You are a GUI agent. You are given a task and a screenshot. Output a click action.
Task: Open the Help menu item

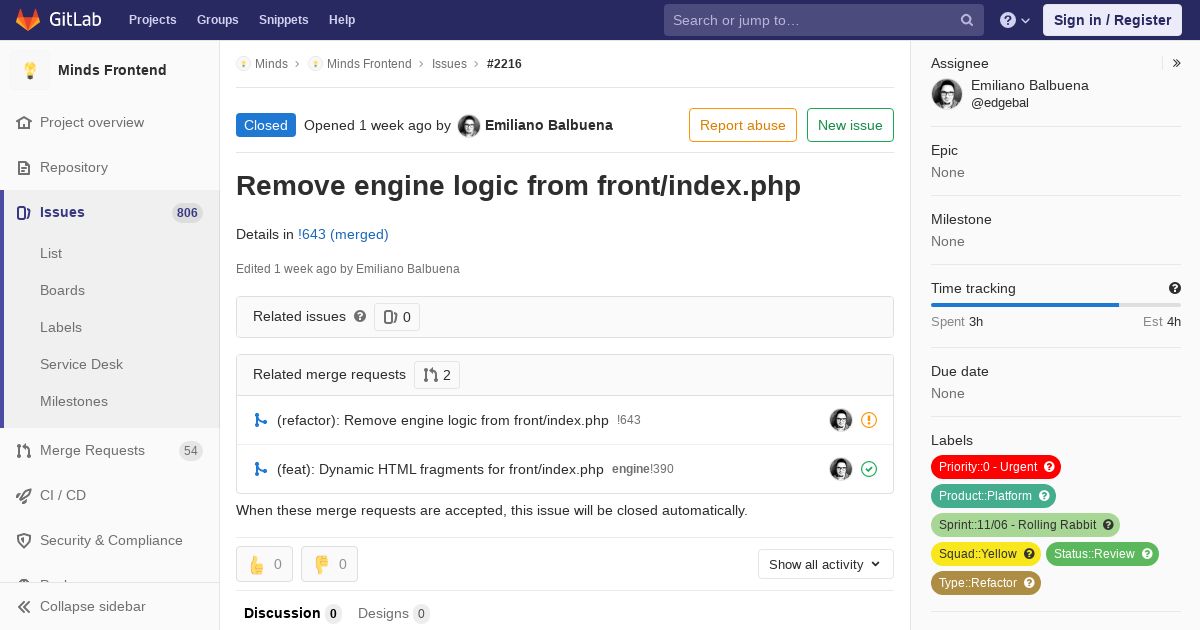point(342,20)
